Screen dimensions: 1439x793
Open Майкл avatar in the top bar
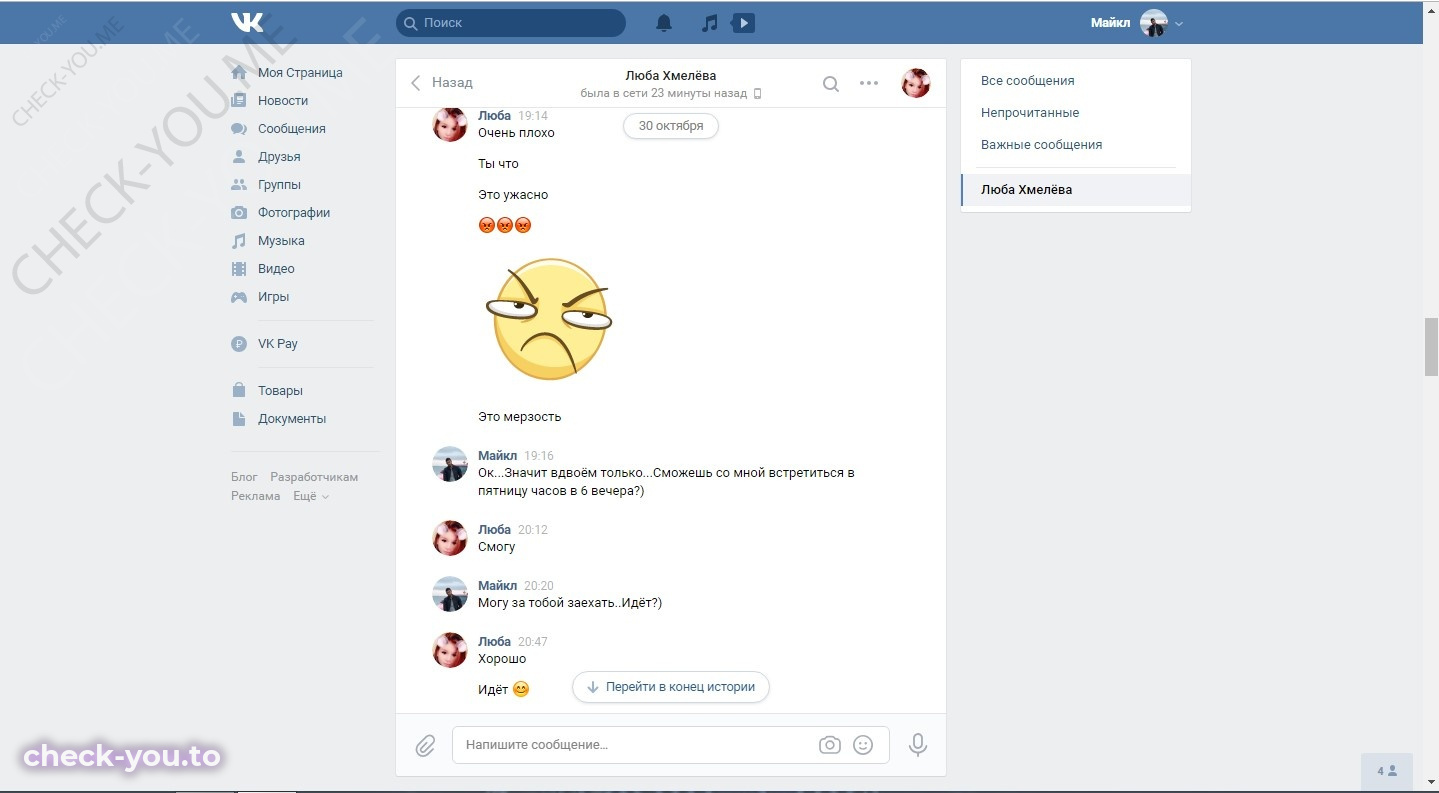(x=1154, y=23)
